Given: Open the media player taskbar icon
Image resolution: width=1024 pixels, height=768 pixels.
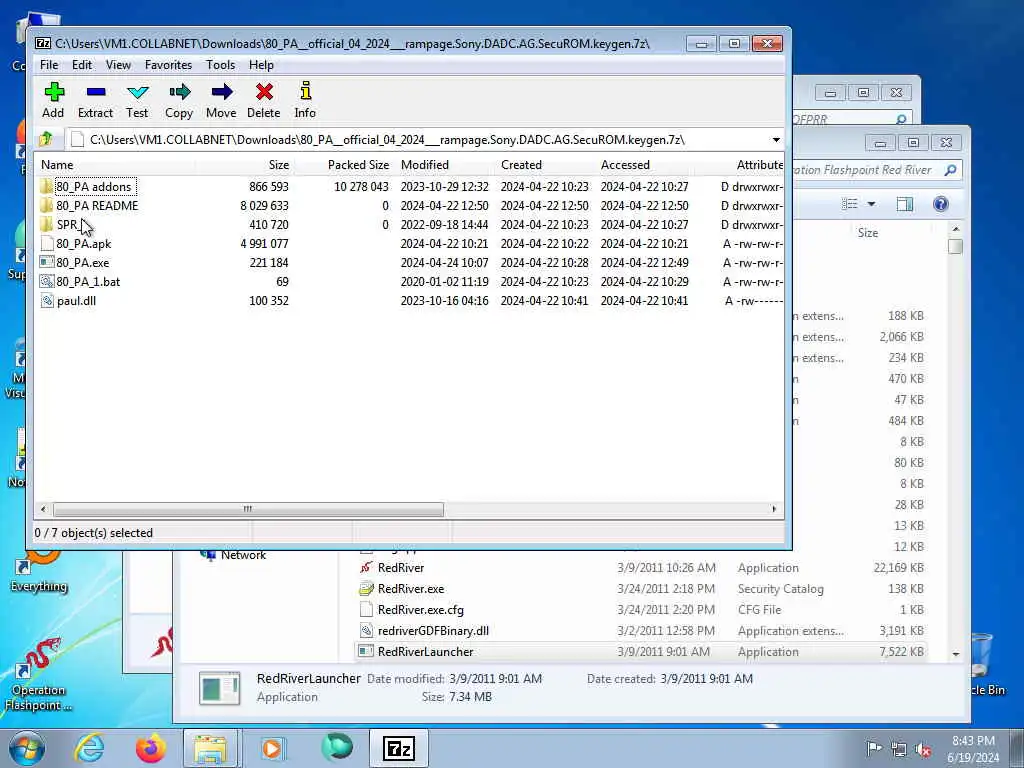Looking at the screenshot, I should point(272,748).
